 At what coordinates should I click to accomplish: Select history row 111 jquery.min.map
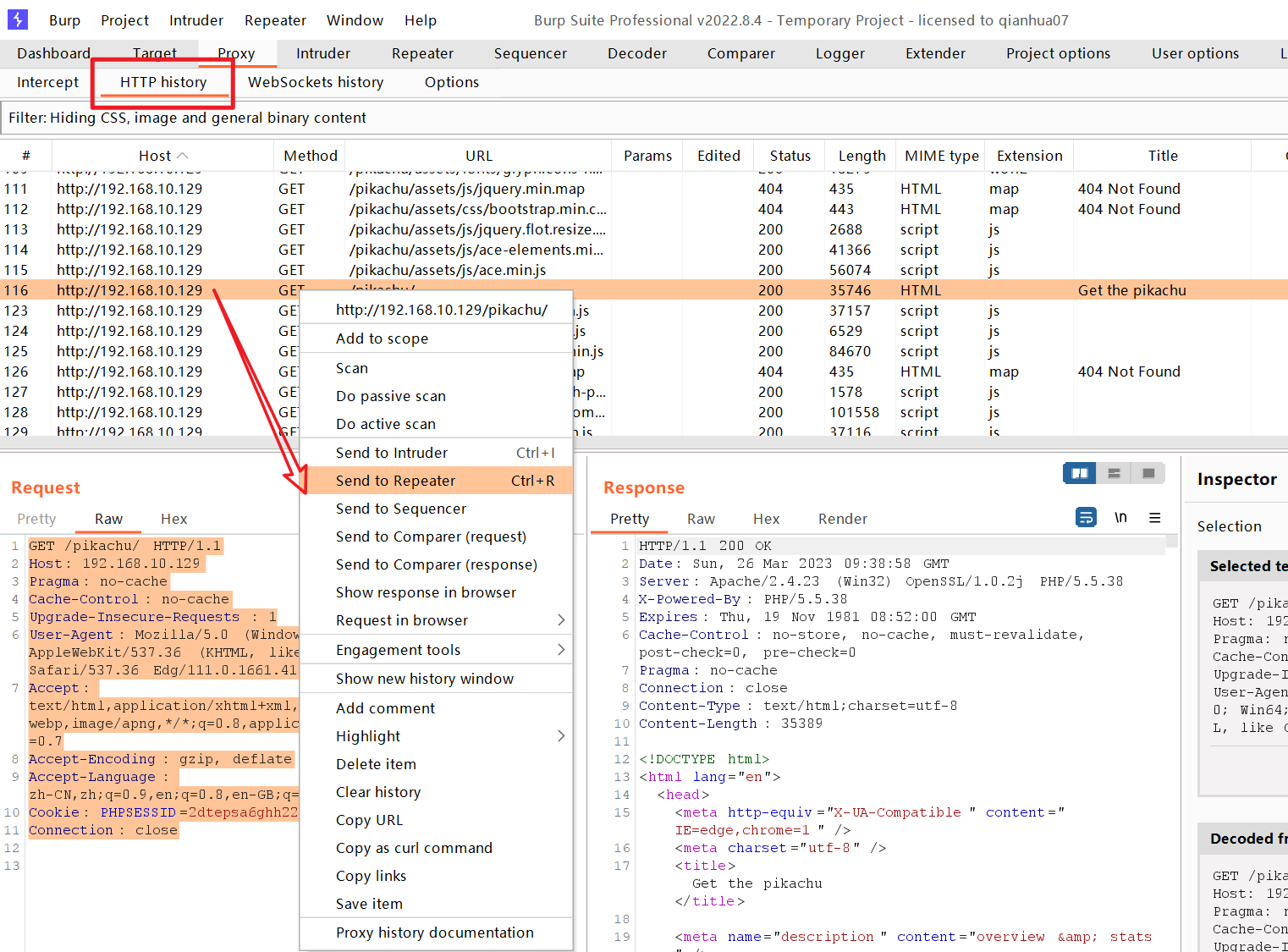[x=644, y=189]
